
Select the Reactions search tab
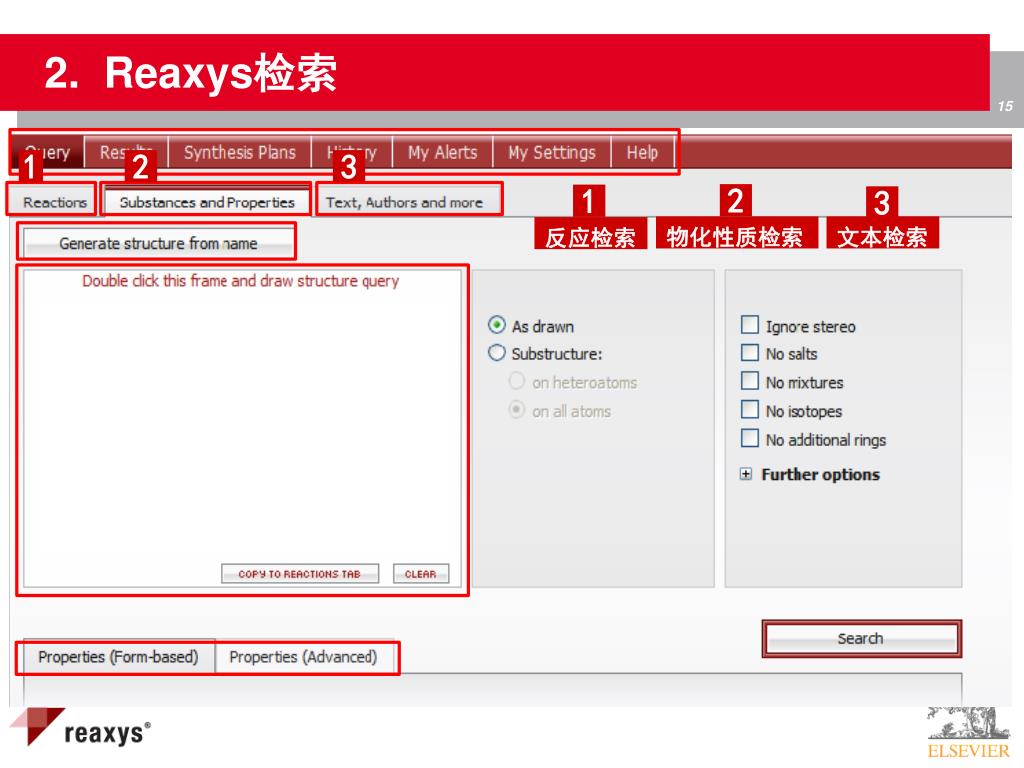pos(55,202)
